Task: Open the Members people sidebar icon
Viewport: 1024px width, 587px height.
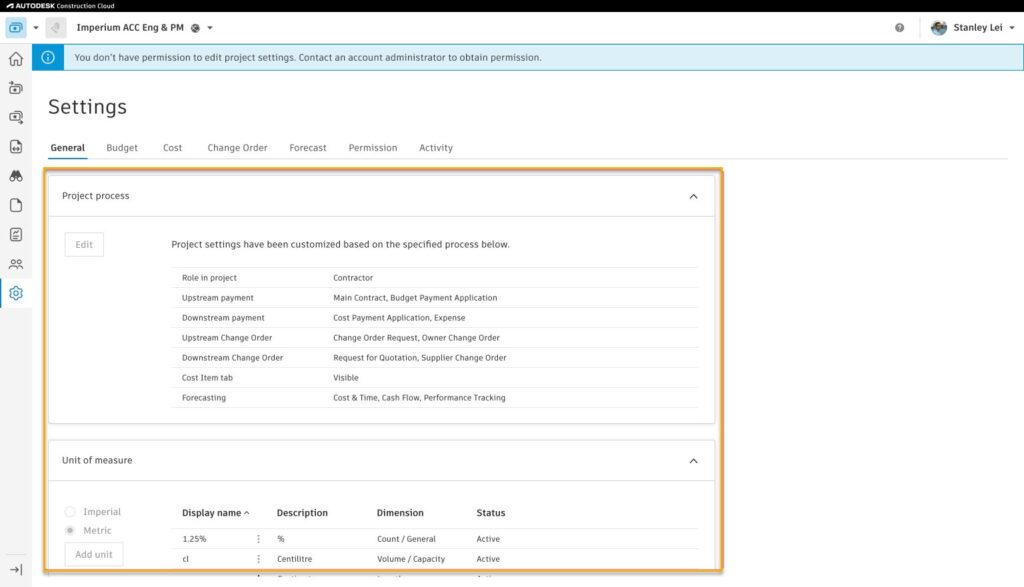Action: pos(16,264)
